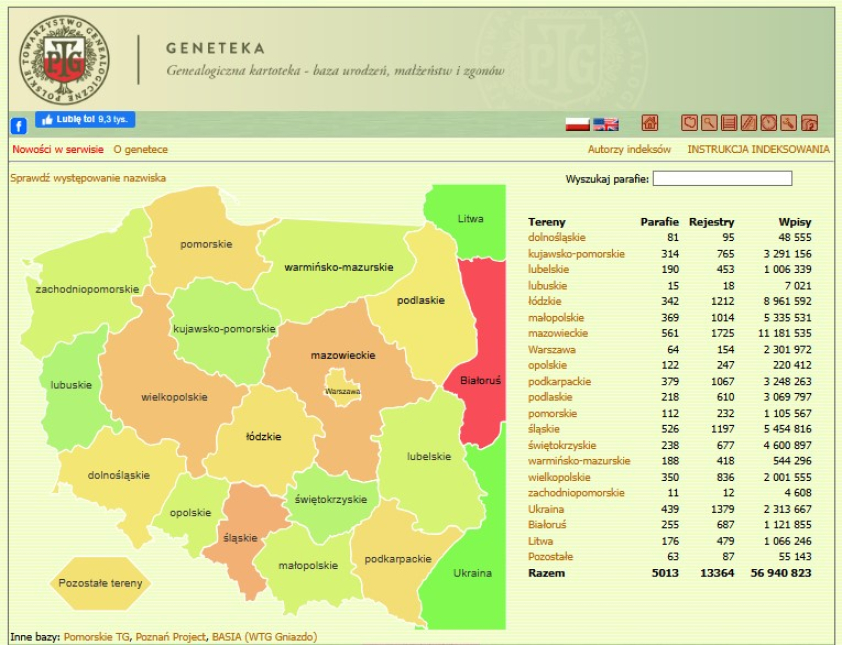This screenshot has height=645, width=842.
Task: Open Ukraina link in the table
Action: pyautogui.click(x=546, y=509)
